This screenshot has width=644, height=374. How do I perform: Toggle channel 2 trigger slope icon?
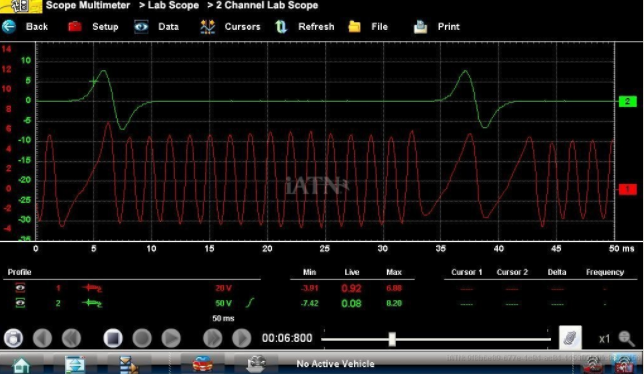coord(250,303)
